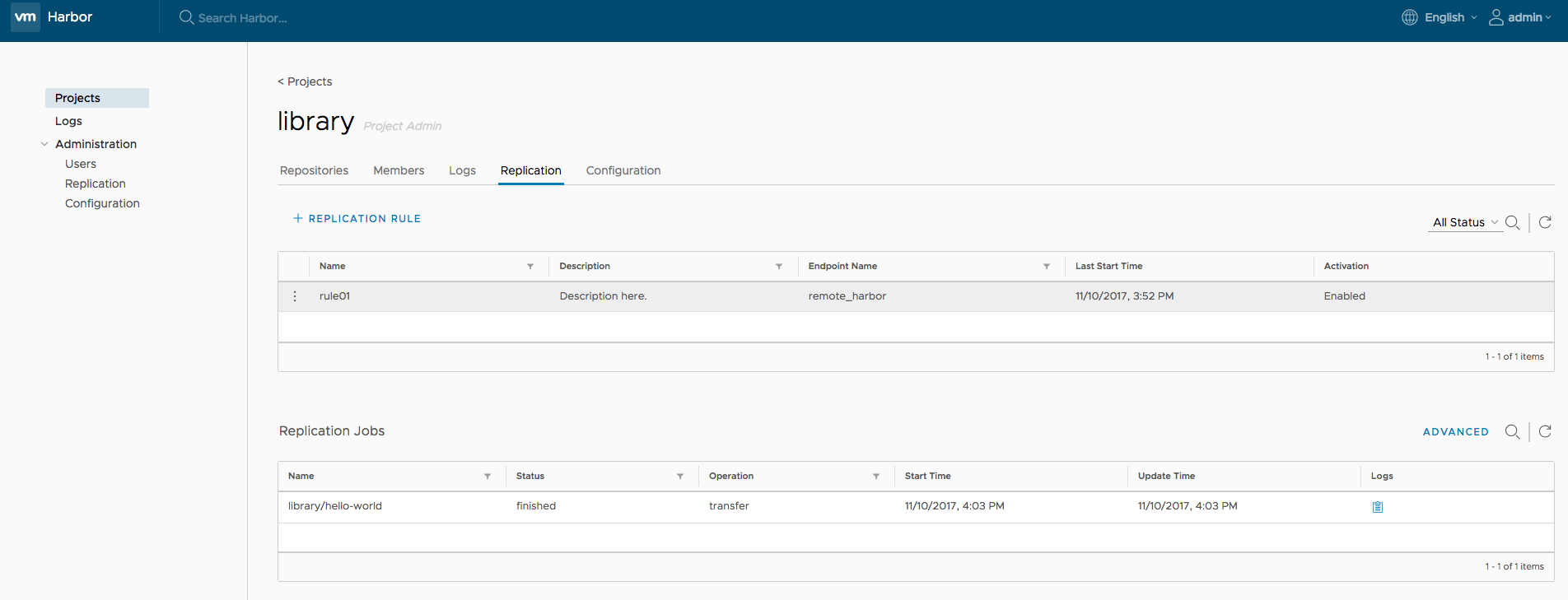Open Logs in the sidebar
Screen dimensions: 1568x600
(68, 121)
